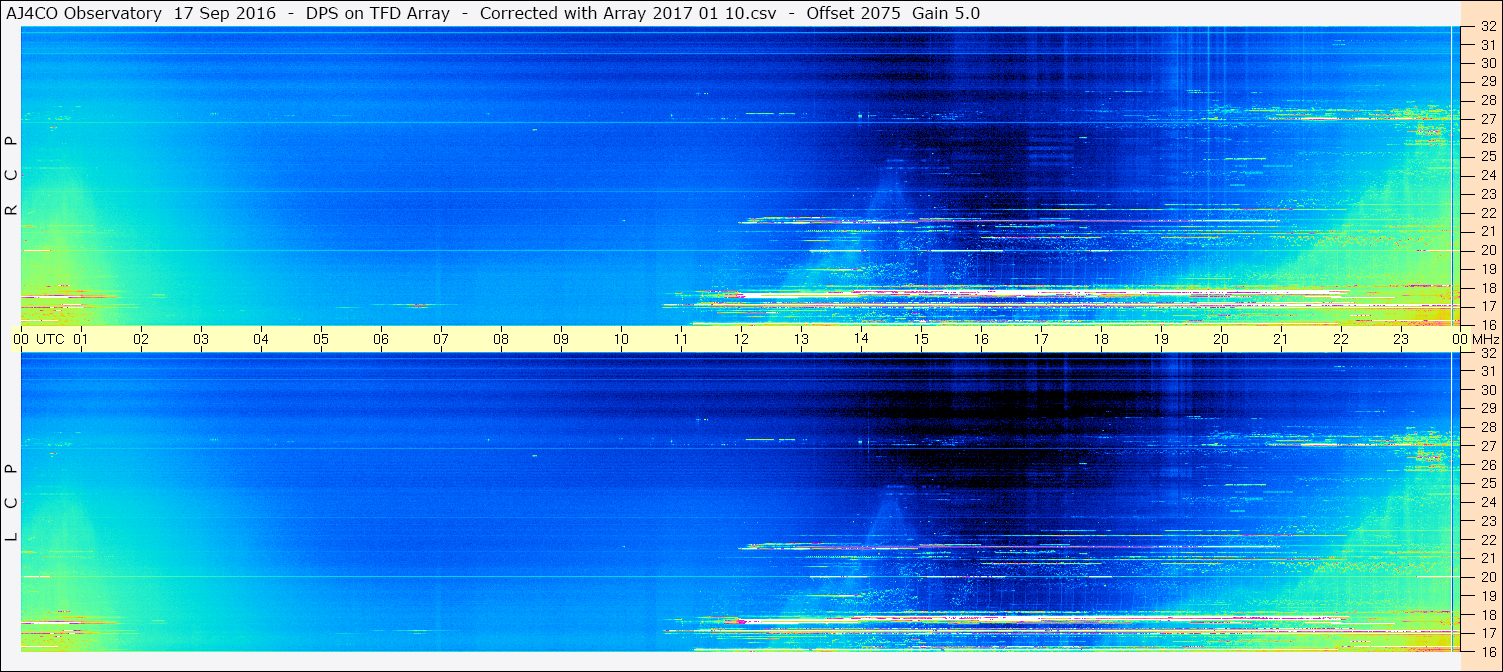Click the 28 MHz tick on the lower frequency scale
Viewport: 1503px width, 672px height.
pyautogui.click(x=1488, y=428)
